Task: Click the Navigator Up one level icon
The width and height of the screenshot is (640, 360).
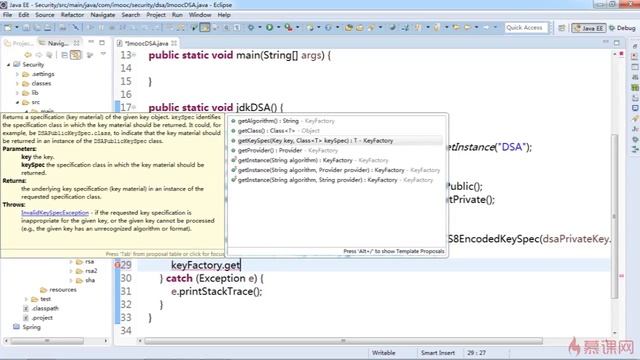Action: click(49, 55)
